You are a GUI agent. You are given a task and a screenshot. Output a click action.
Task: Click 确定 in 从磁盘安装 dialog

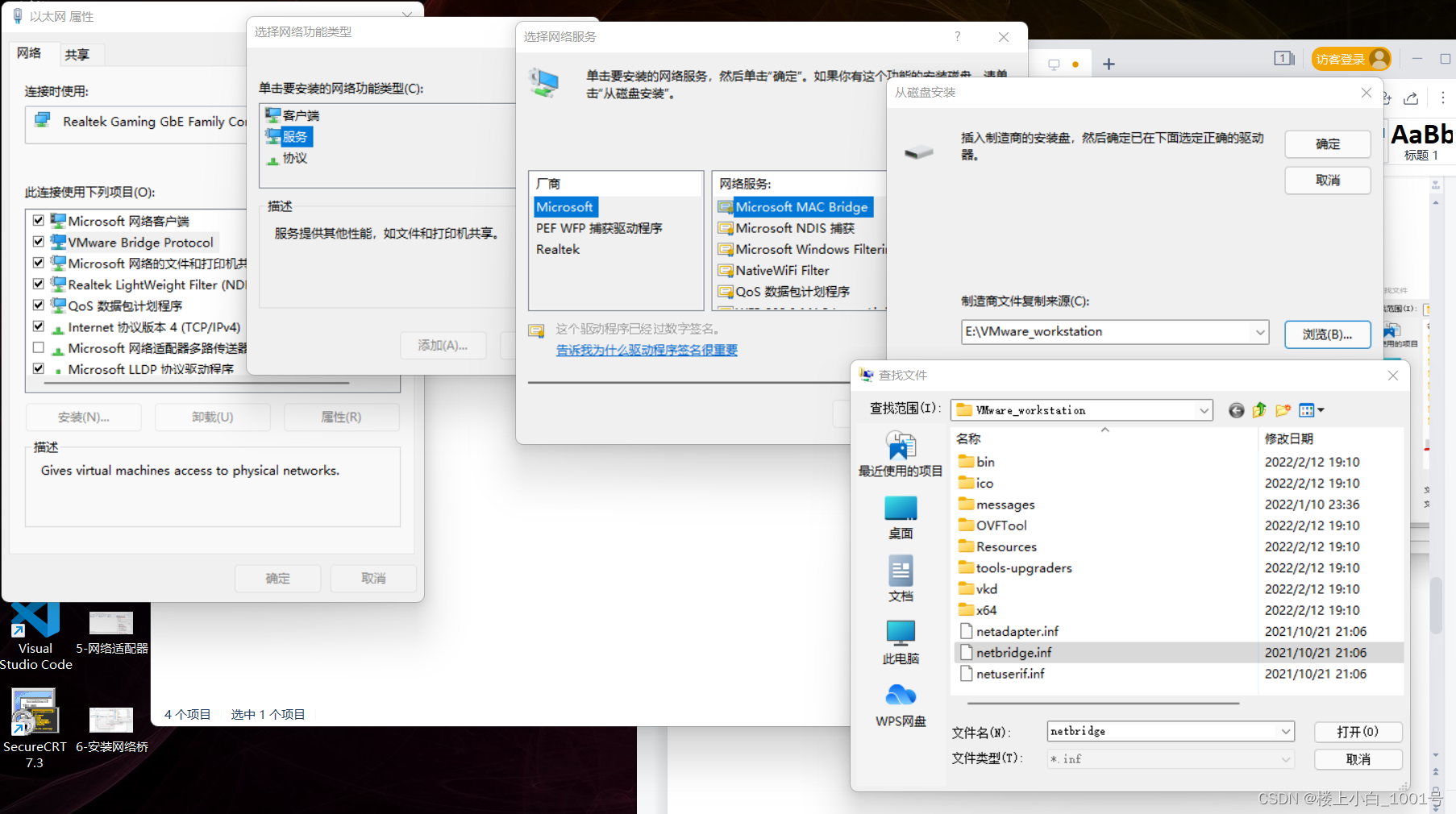[x=1328, y=144]
